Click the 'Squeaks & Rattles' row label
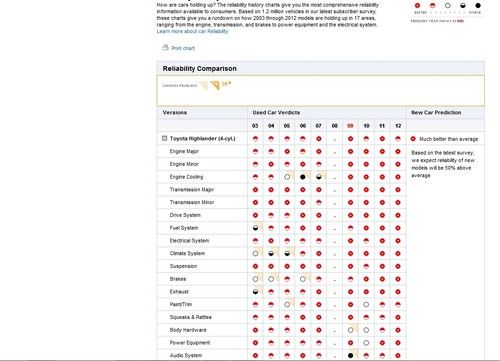500x361 pixels. (x=191, y=317)
